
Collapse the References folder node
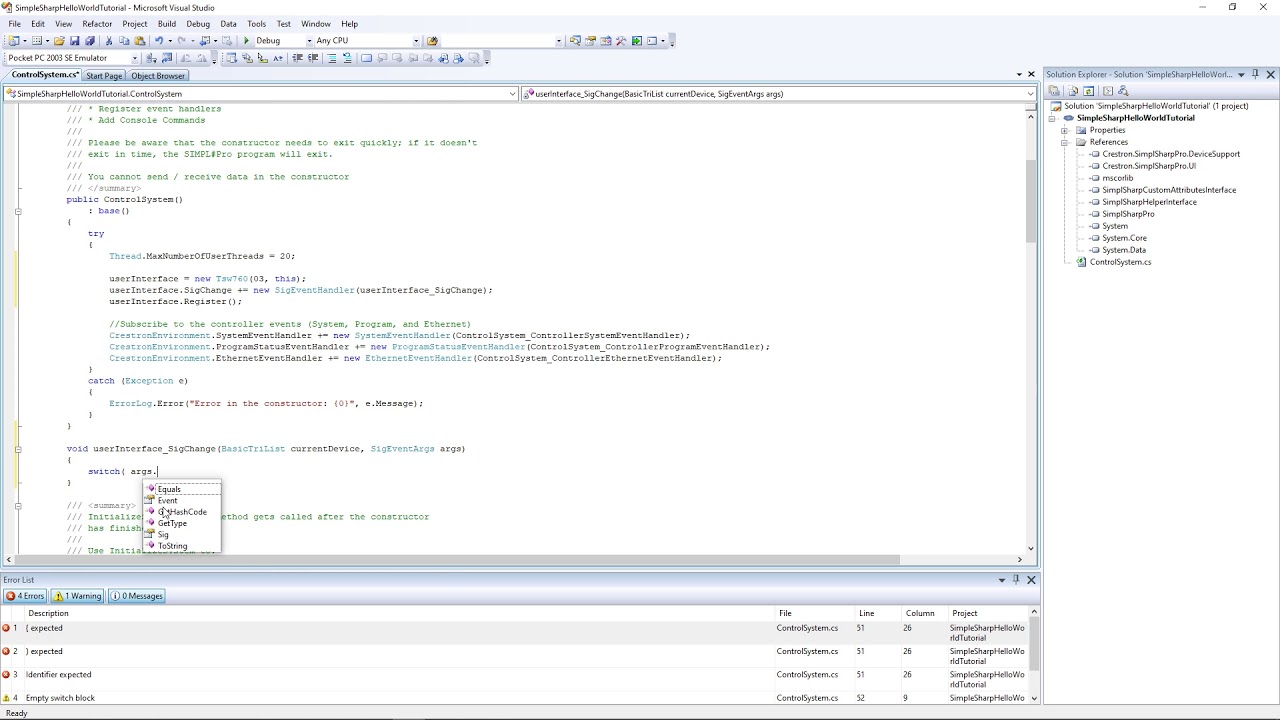[x=1065, y=142]
